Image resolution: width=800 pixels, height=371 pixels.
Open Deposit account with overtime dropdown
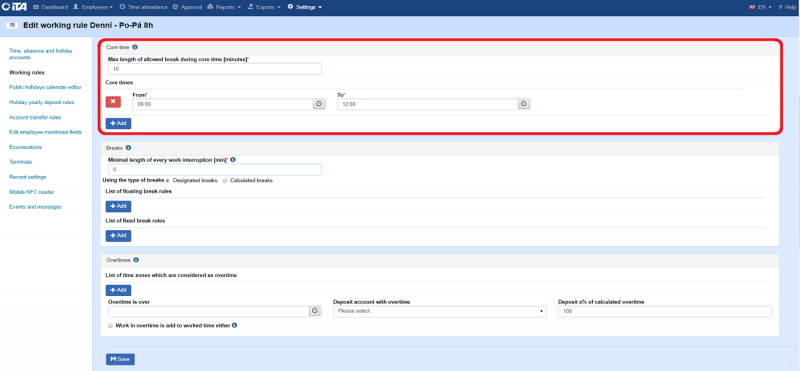[440, 311]
